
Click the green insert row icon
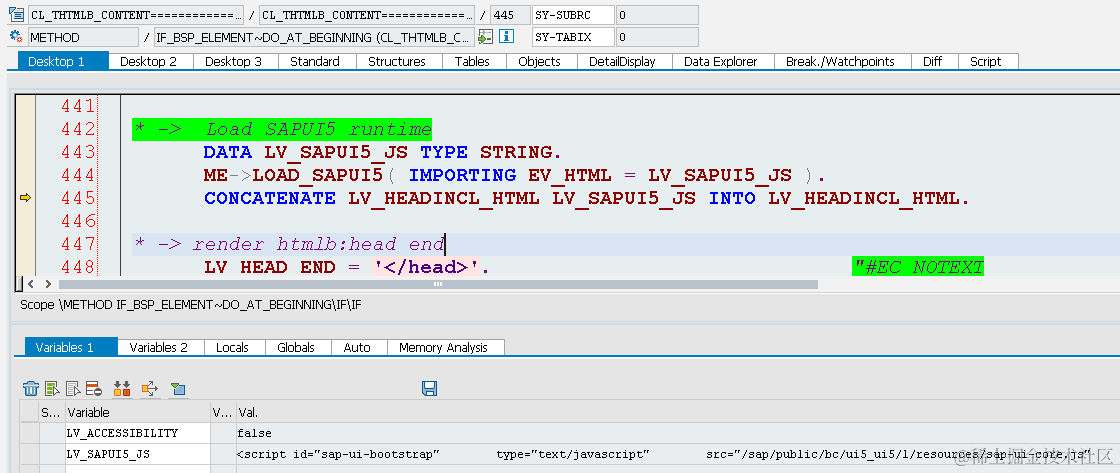coord(52,389)
